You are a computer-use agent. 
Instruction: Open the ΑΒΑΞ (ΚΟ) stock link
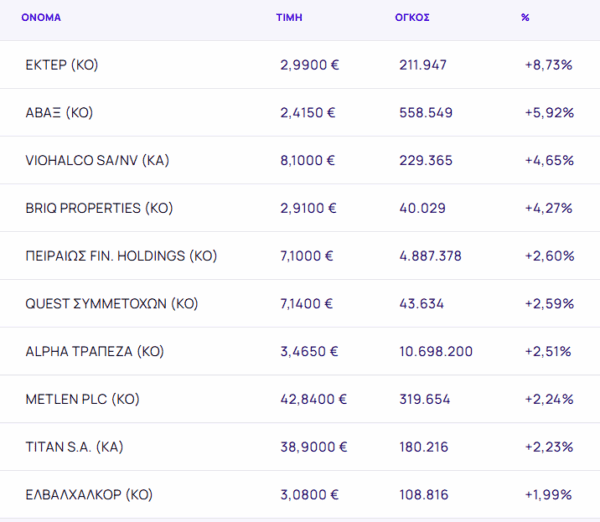(59, 113)
